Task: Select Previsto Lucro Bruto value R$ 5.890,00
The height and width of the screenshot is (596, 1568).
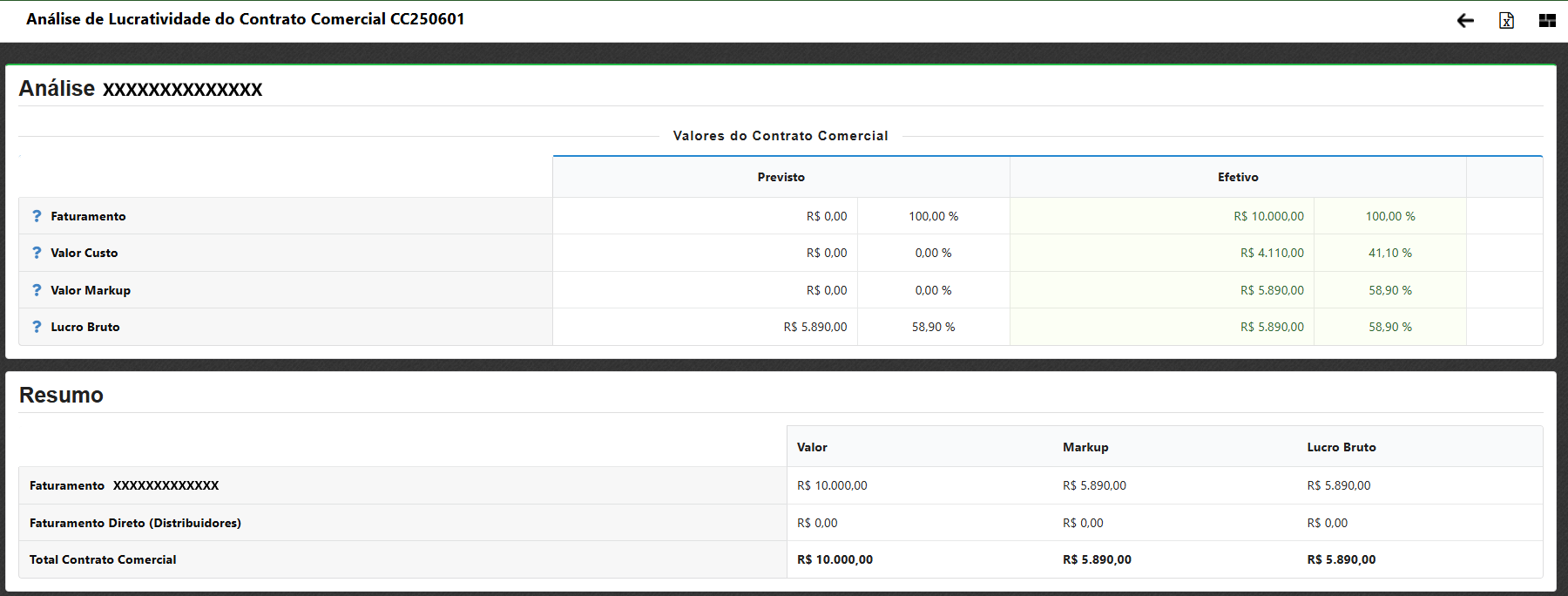Action: [815, 327]
